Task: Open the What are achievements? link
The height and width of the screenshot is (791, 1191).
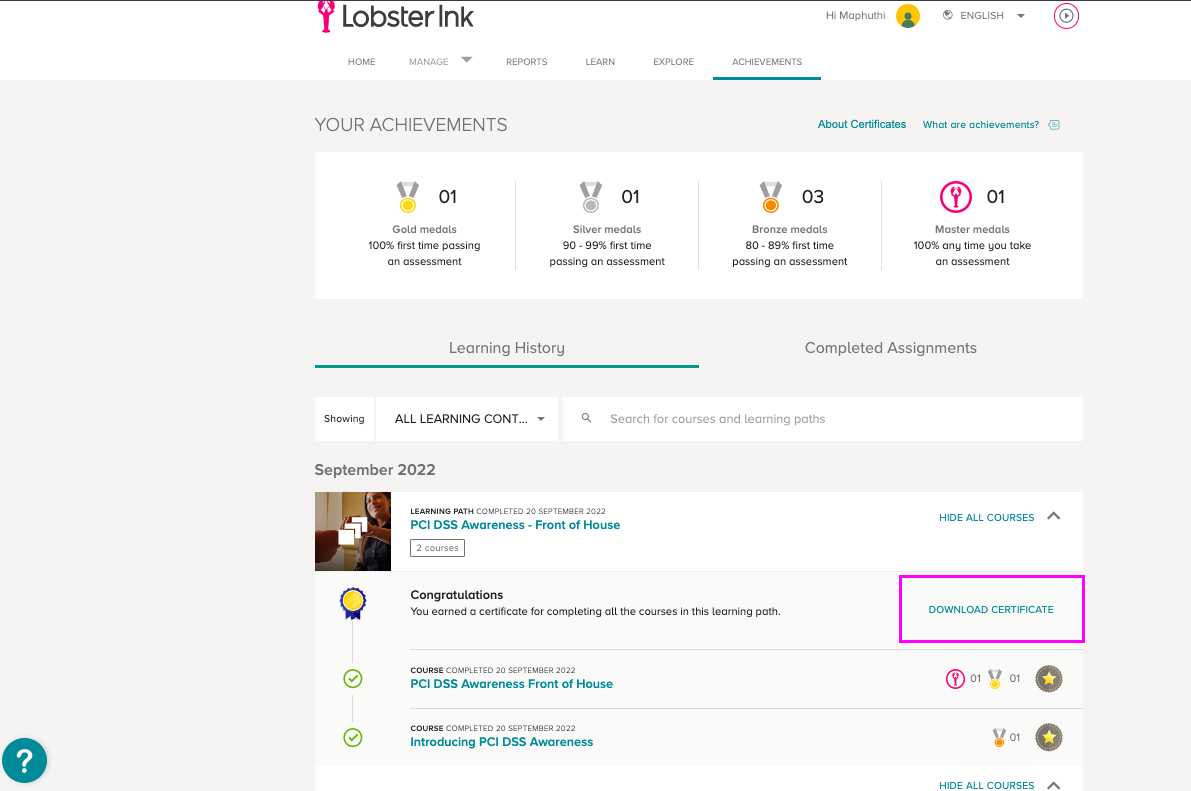Action: pos(981,125)
